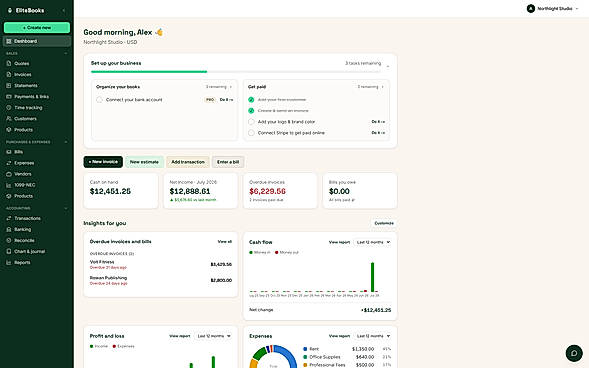Collapse the Set up your business panel
This screenshot has height=368, width=589.
click(388, 66)
